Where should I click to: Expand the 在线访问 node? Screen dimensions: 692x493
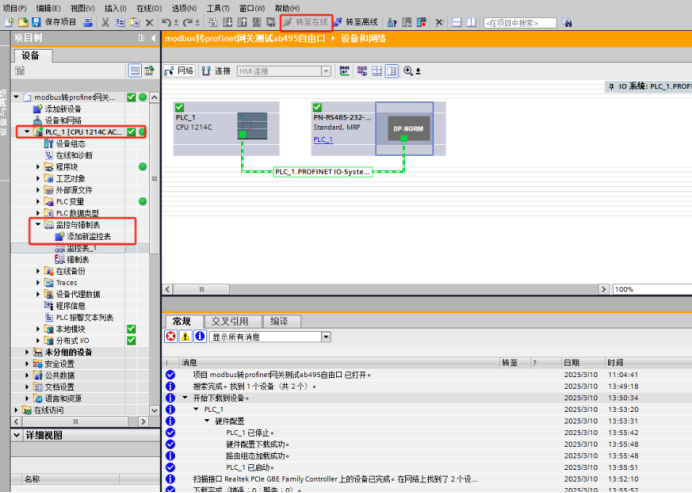point(16,410)
